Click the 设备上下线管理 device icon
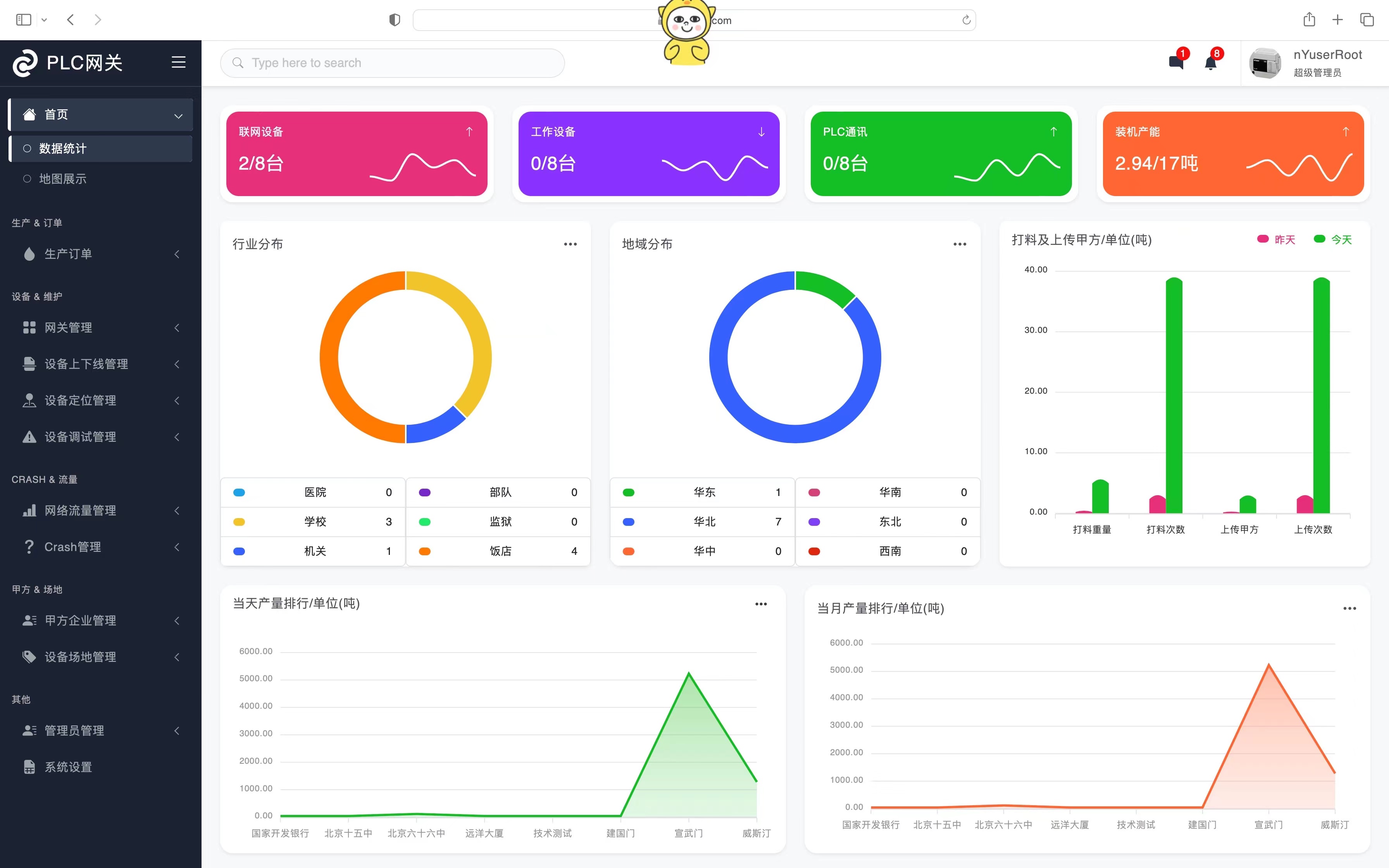1389x868 pixels. coord(28,364)
